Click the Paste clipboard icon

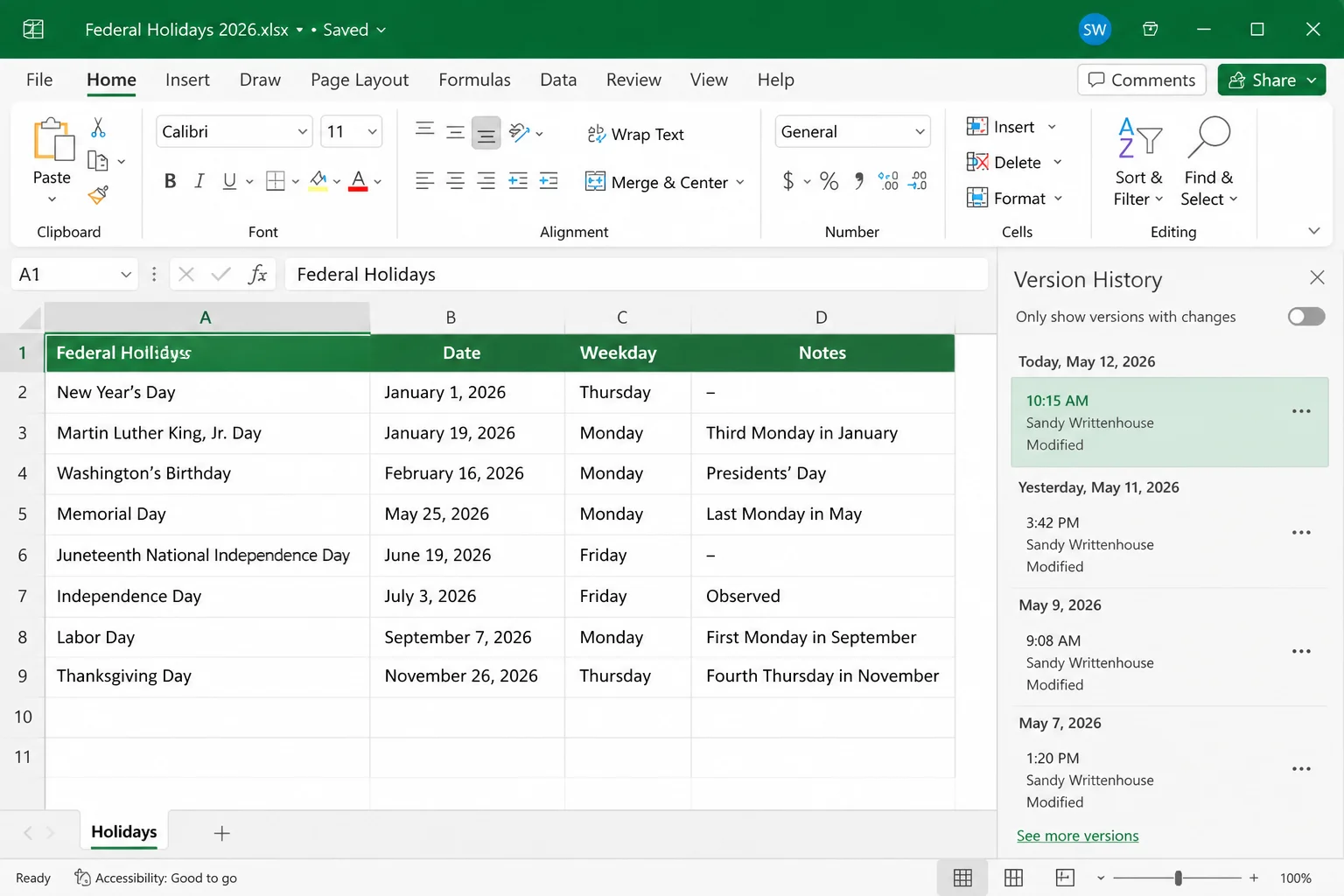coord(52,140)
